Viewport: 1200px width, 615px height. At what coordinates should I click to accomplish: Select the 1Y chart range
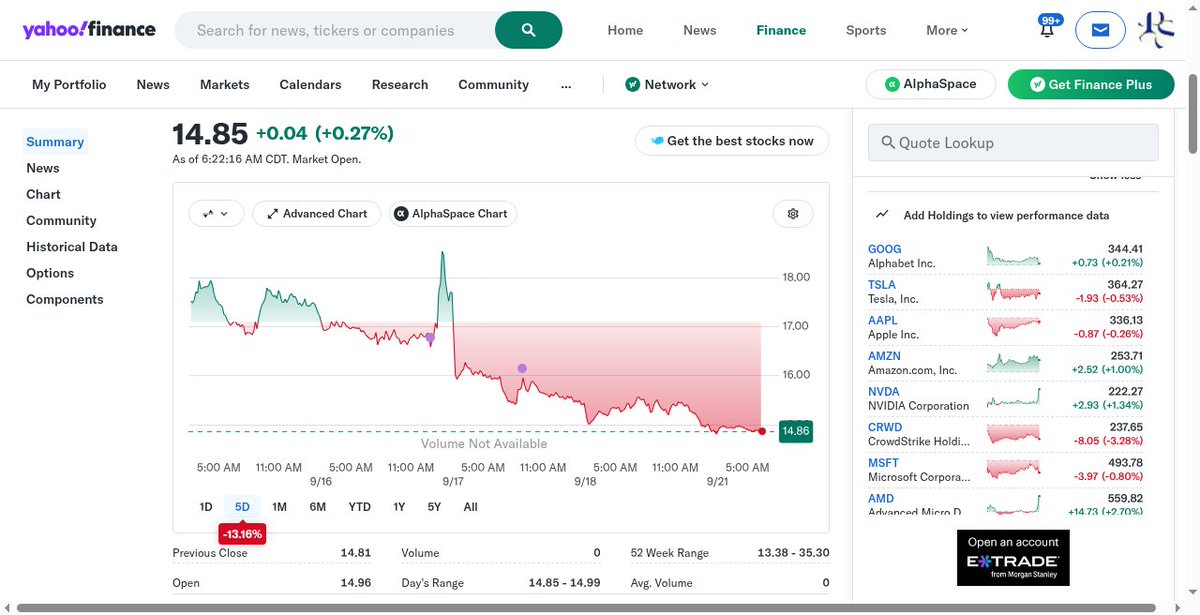pyautogui.click(x=399, y=507)
